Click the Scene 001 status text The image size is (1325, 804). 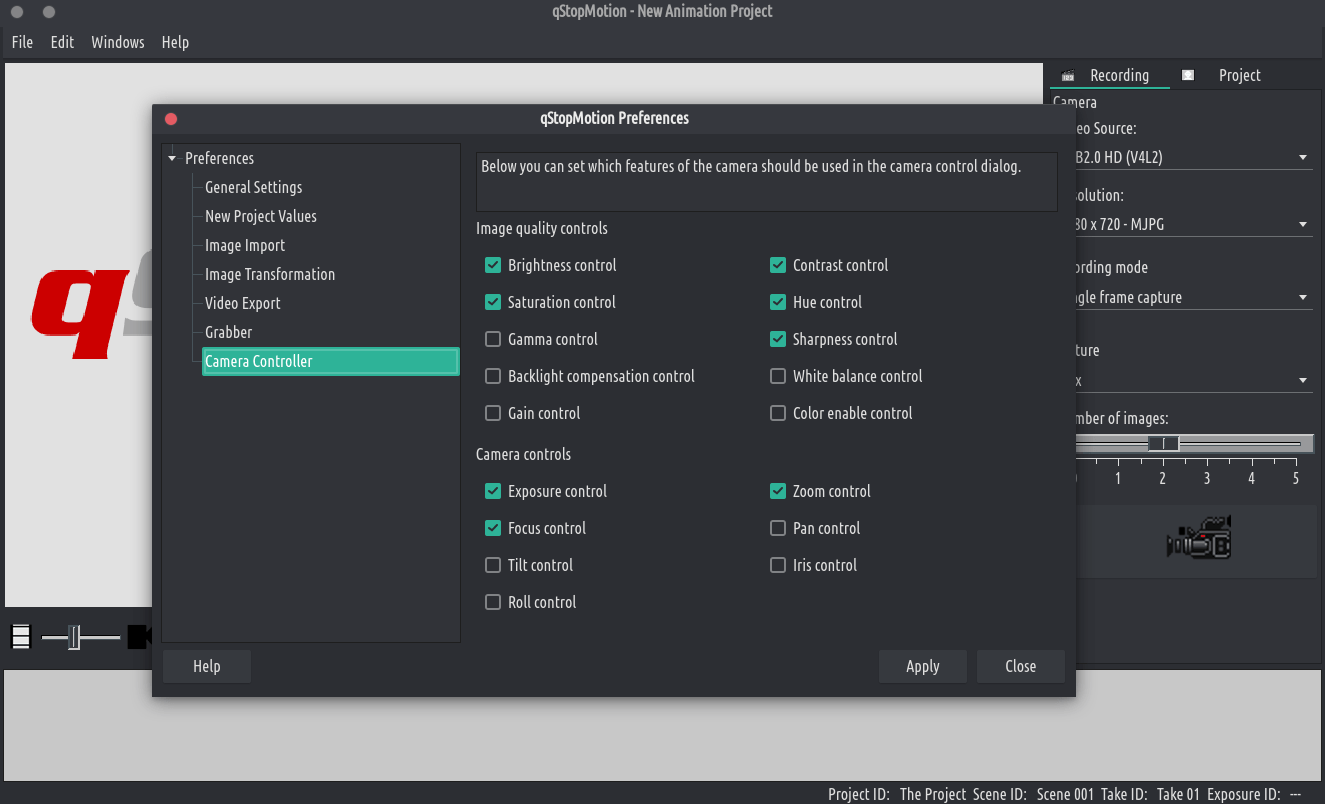tap(1066, 794)
